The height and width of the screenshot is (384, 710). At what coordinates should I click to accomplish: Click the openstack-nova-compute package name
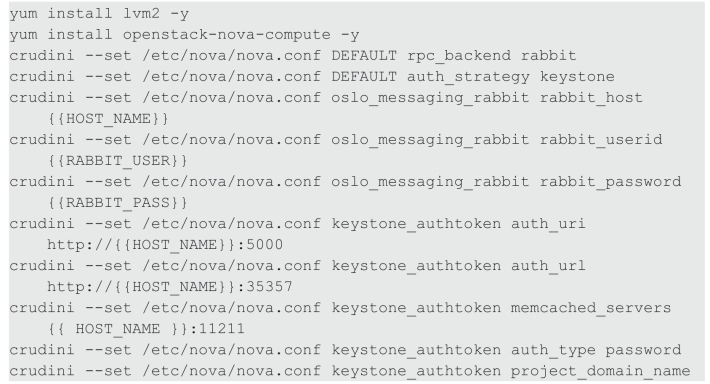pyautogui.click(x=226, y=35)
